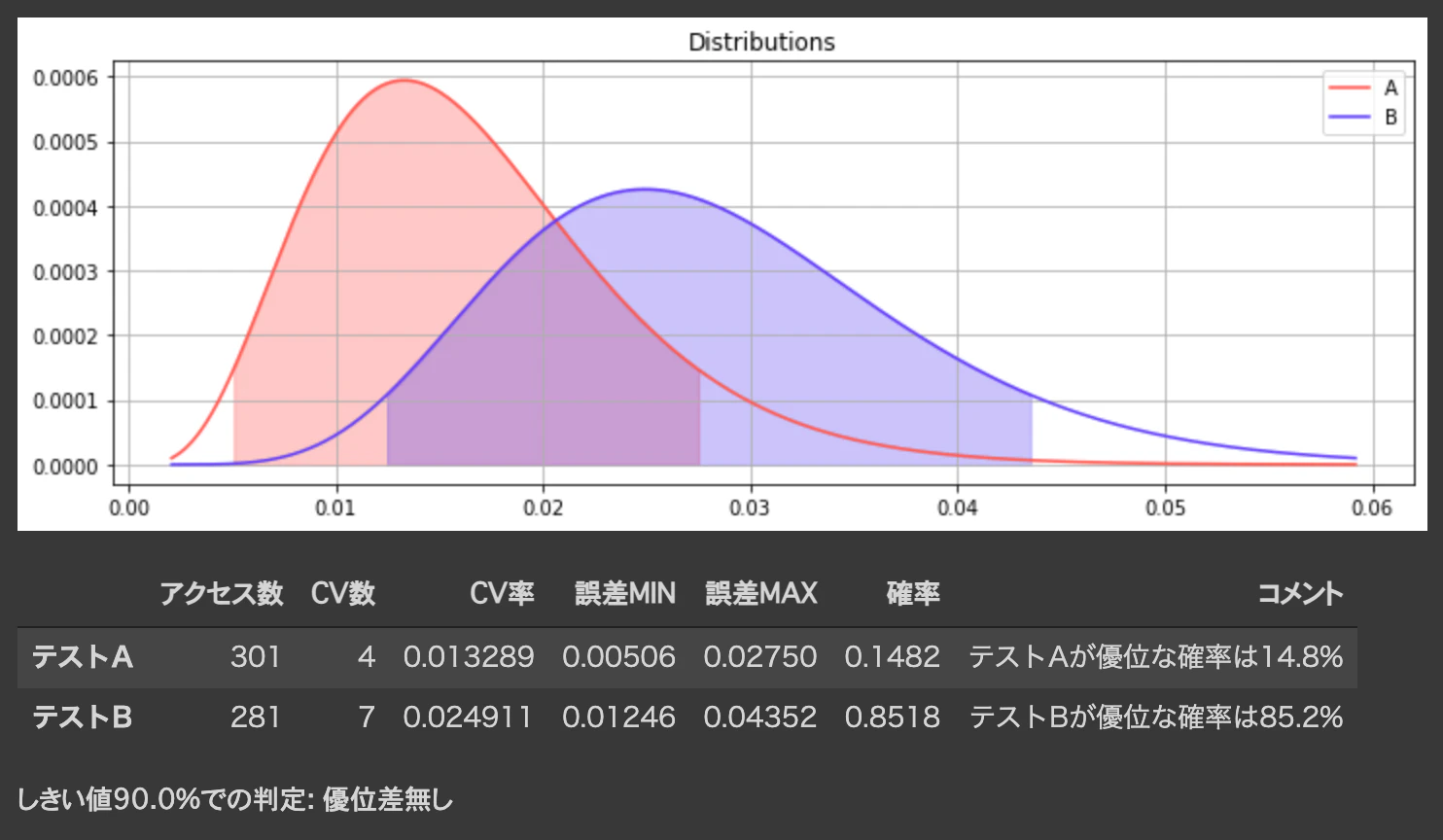Click the しきい値90.0%での判定 result line
This screenshot has width=1443, height=840.
(235, 799)
